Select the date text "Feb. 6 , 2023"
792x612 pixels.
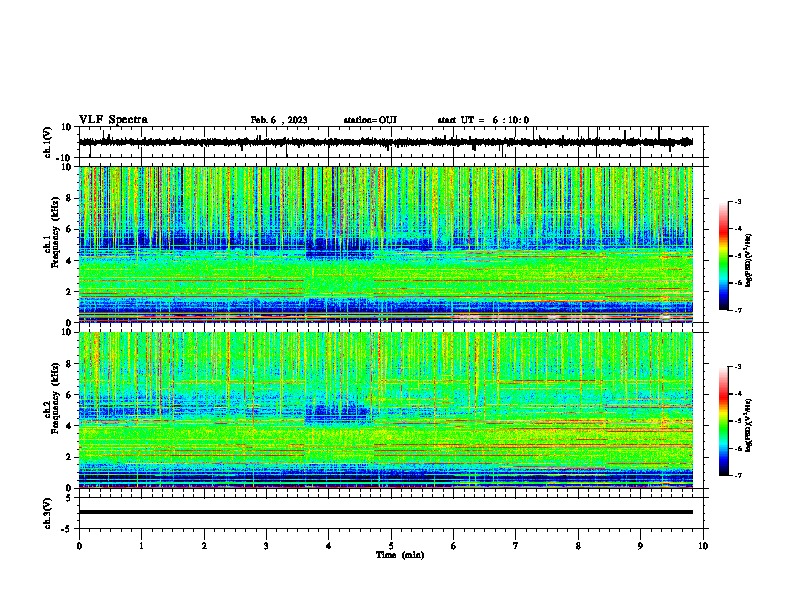[279, 120]
